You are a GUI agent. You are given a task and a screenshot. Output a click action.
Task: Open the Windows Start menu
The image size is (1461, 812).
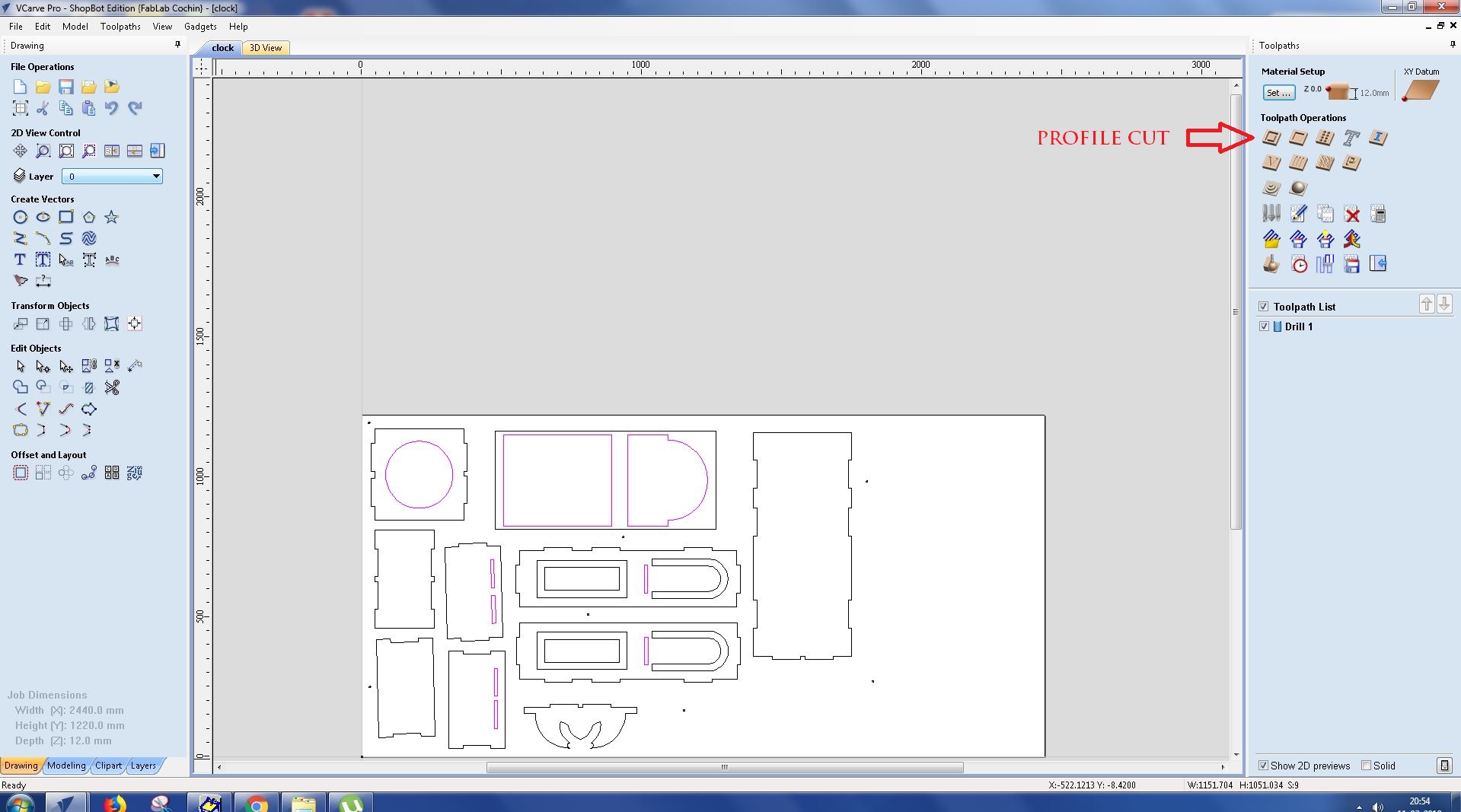click(x=19, y=803)
